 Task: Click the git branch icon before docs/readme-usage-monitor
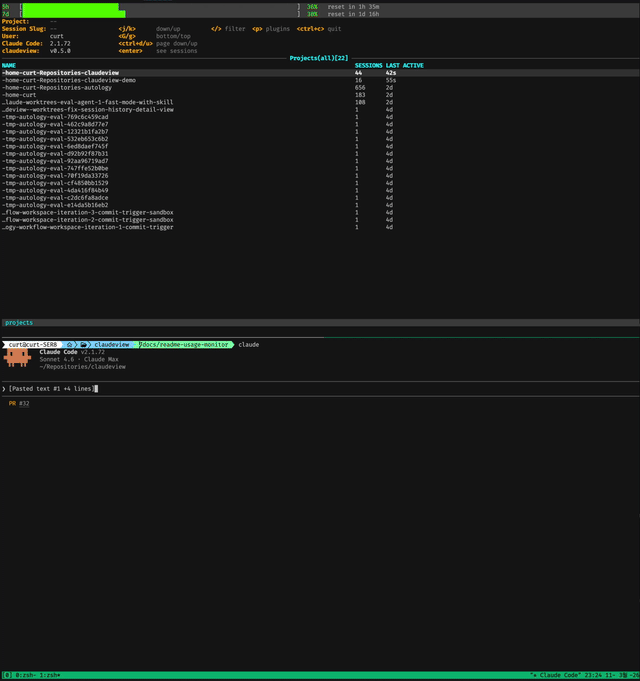[x=141, y=344]
